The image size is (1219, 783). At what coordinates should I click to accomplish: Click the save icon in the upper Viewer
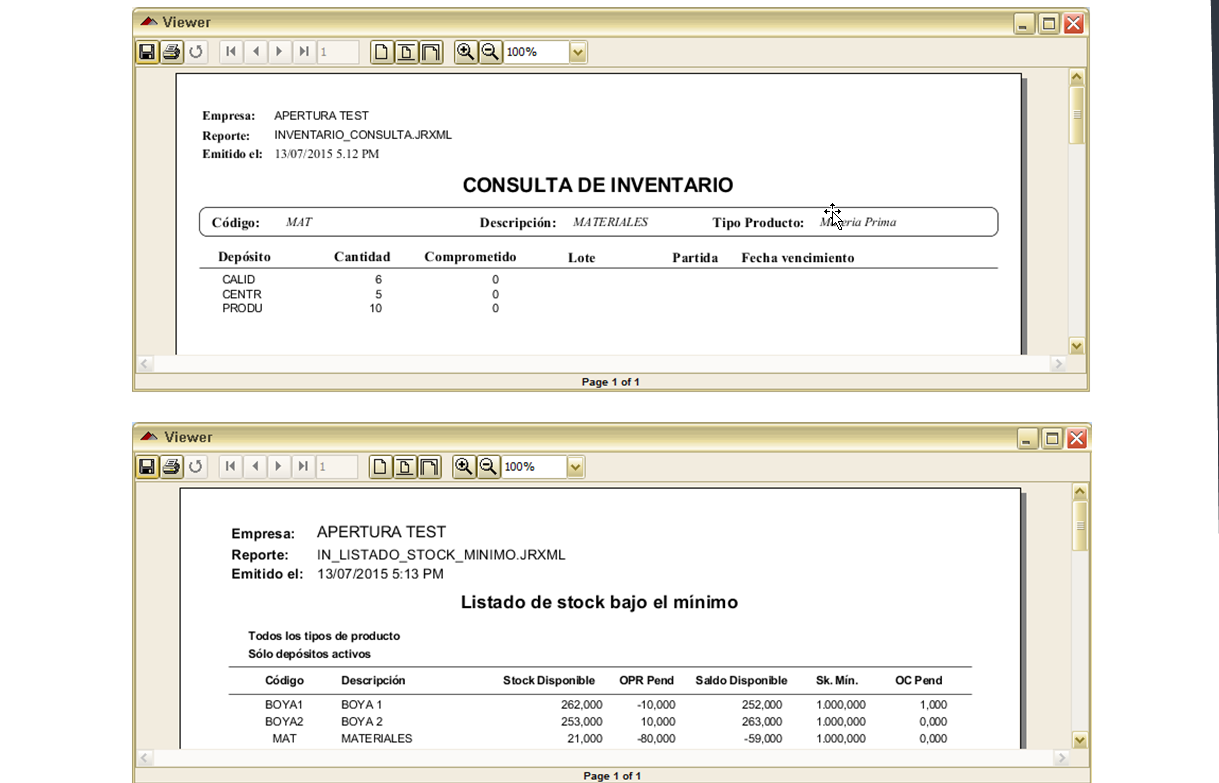click(x=147, y=52)
